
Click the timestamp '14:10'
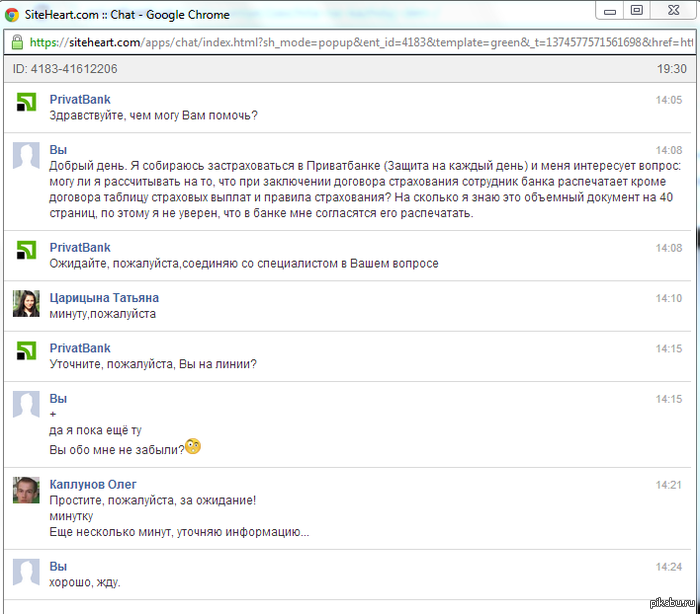(669, 298)
